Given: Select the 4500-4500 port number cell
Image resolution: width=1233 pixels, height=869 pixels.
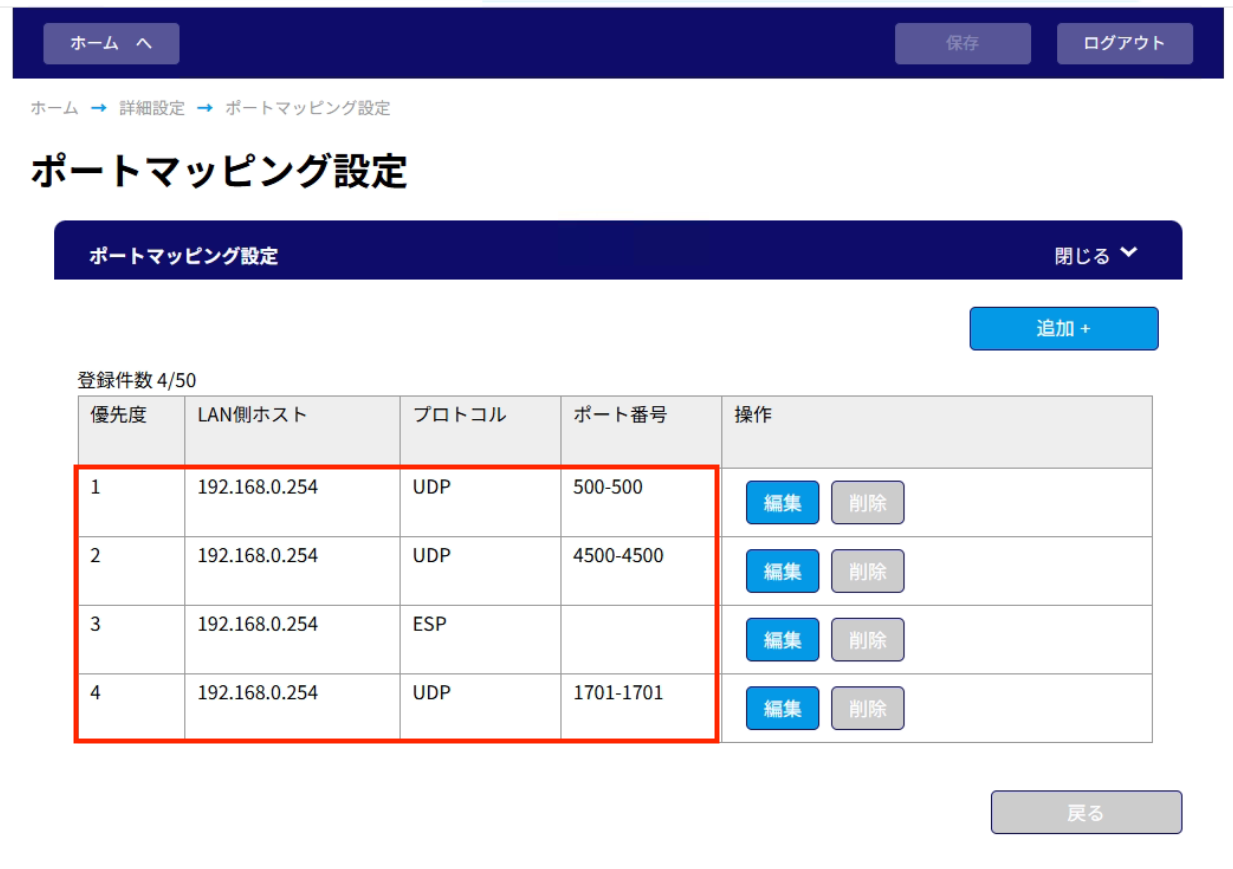Looking at the screenshot, I should pos(640,571).
